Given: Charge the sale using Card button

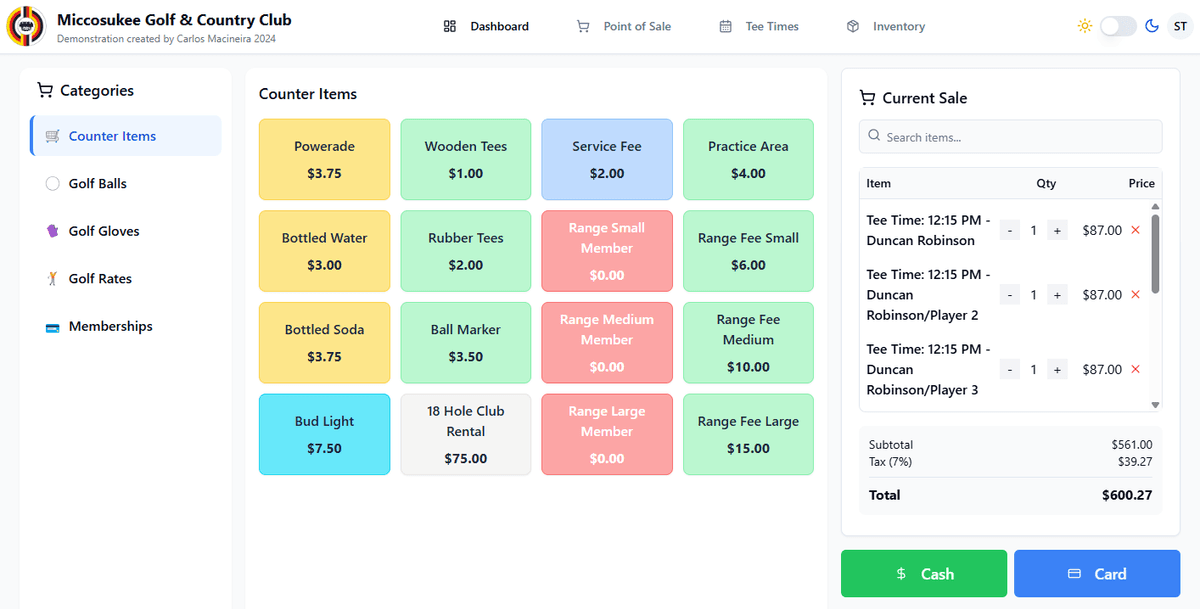Looking at the screenshot, I should click(1097, 574).
